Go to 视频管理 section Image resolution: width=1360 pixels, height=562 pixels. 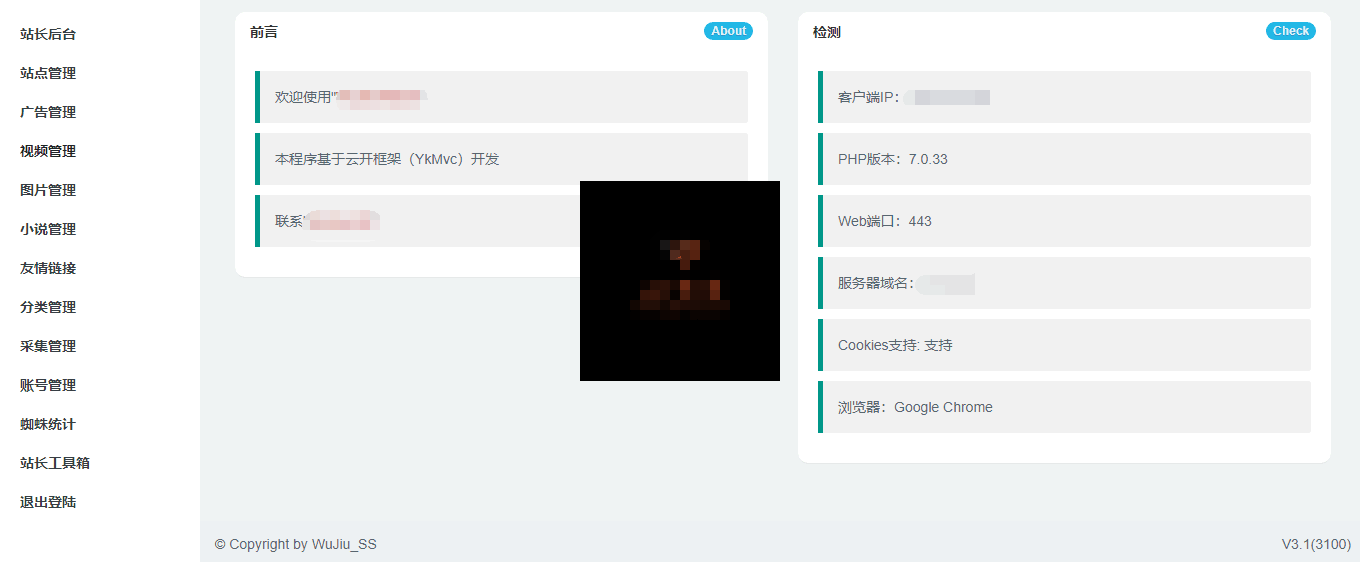[48, 151]
